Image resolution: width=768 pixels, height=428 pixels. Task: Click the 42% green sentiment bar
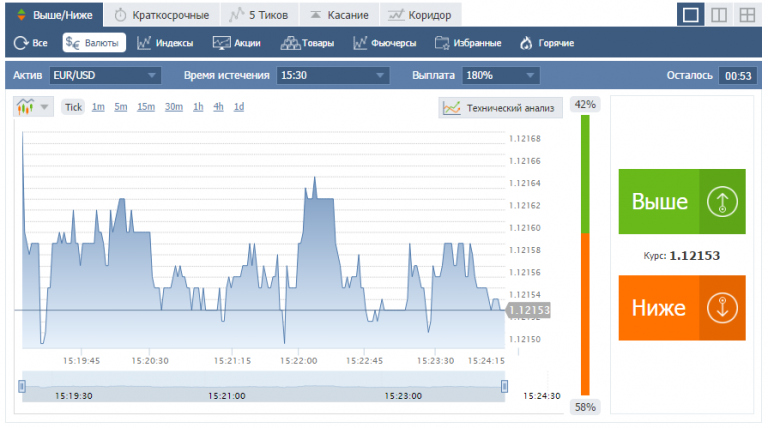click(x=585, y=174)
